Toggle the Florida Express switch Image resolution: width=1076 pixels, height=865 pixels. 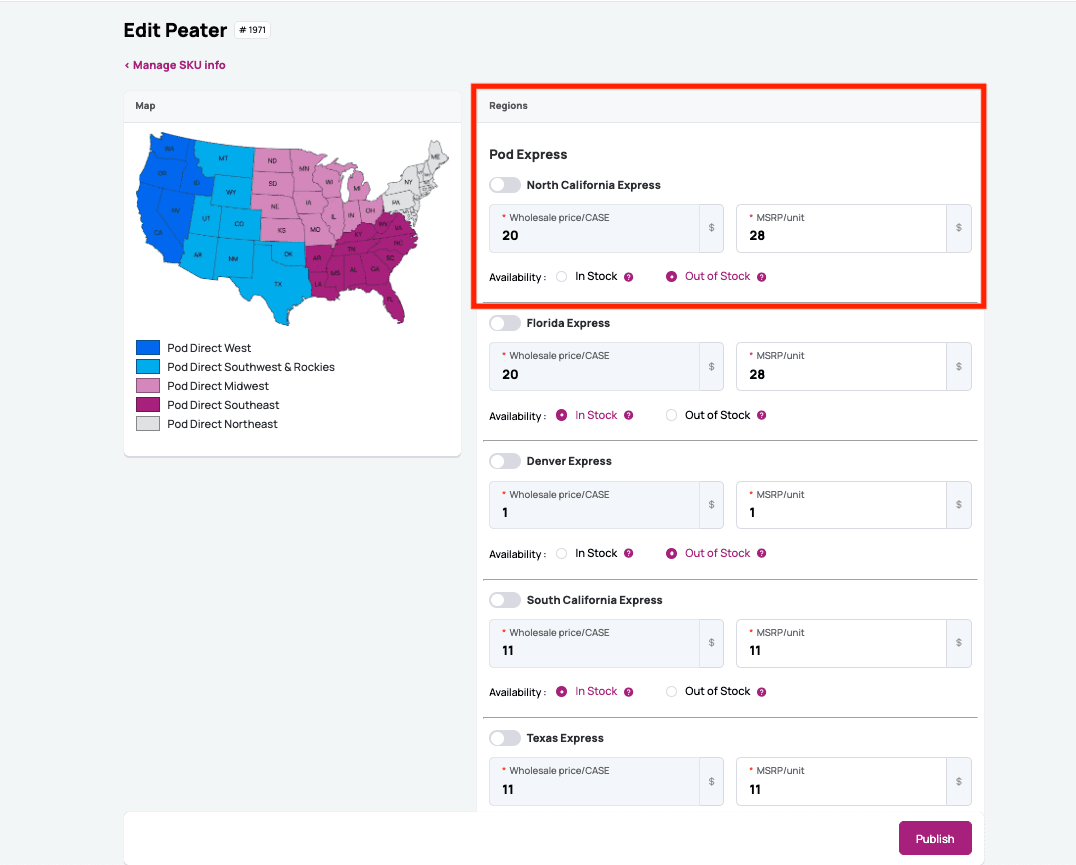tap(505, 323)
